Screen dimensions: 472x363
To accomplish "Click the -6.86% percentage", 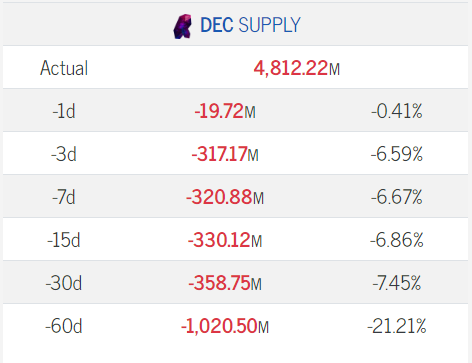I will pyautogui.click(x=397, y=240).
